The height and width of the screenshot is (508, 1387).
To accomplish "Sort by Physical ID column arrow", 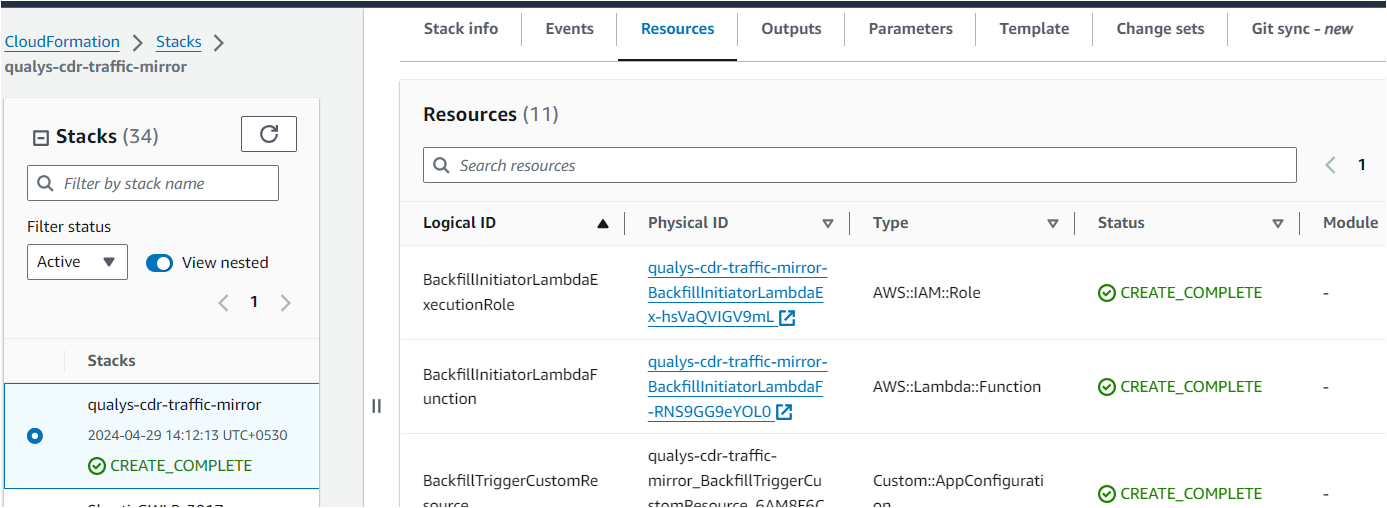I will (827, 224).
